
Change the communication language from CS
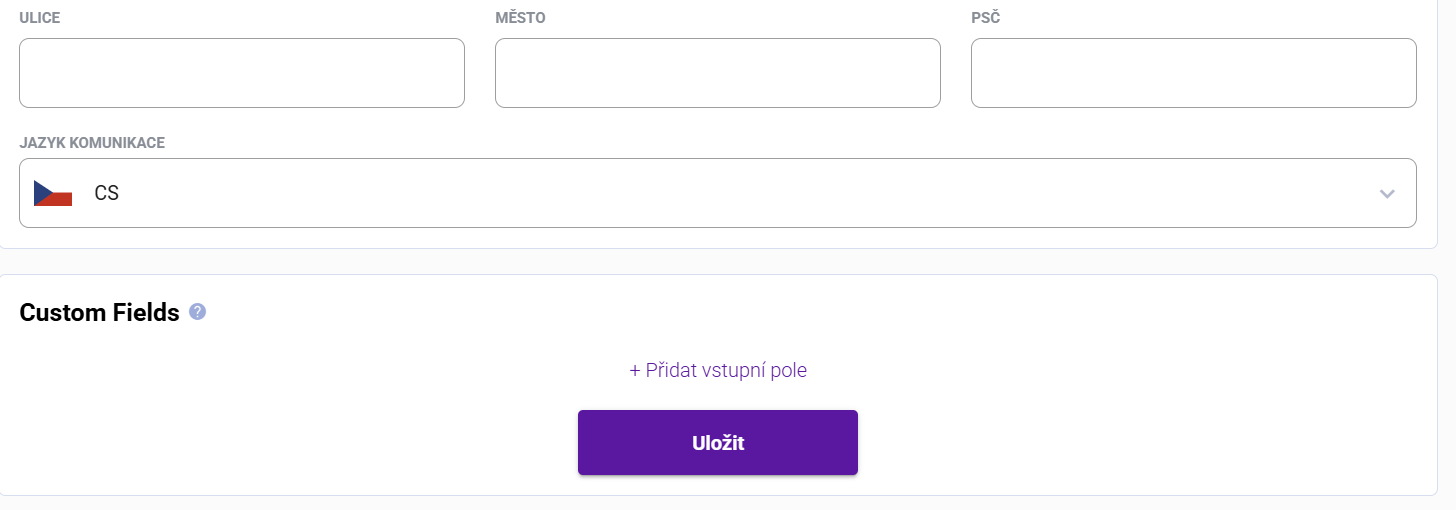[717, 193]
